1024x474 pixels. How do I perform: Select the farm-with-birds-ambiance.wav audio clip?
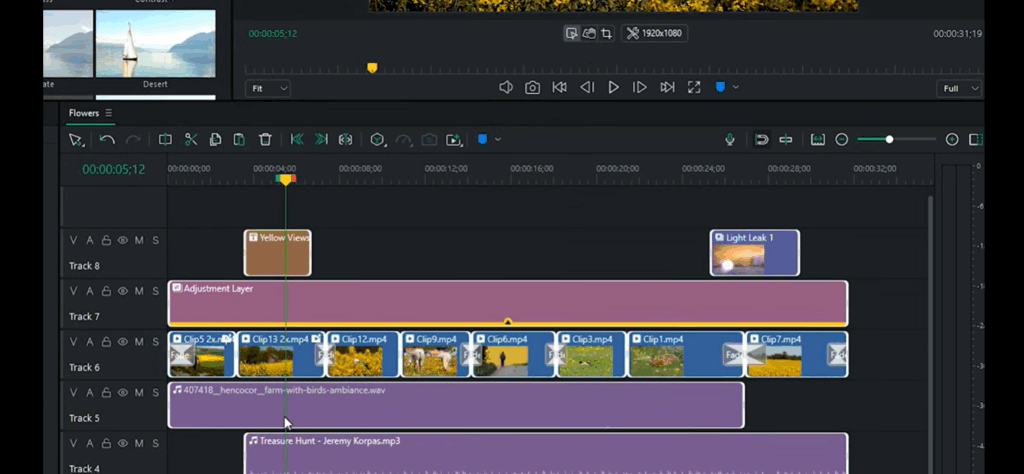click(456, 405)
